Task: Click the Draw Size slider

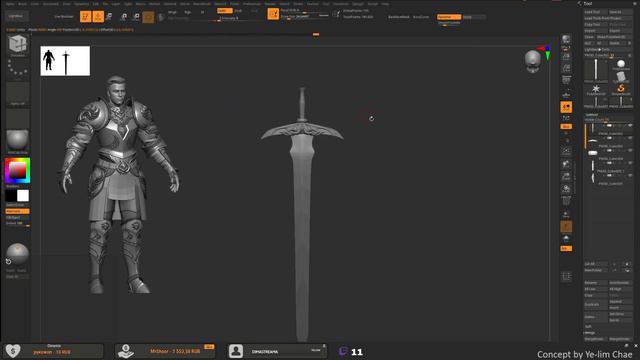Action: (x=304, y=17)
